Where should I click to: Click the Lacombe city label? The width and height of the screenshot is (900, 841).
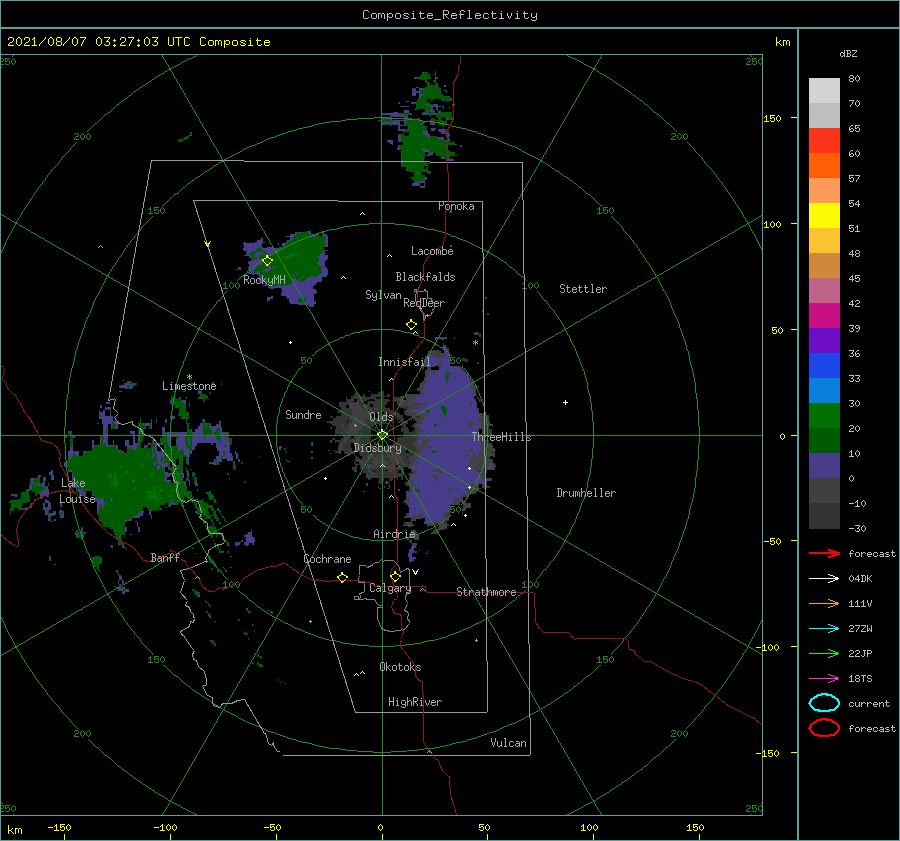pos(432,251)
